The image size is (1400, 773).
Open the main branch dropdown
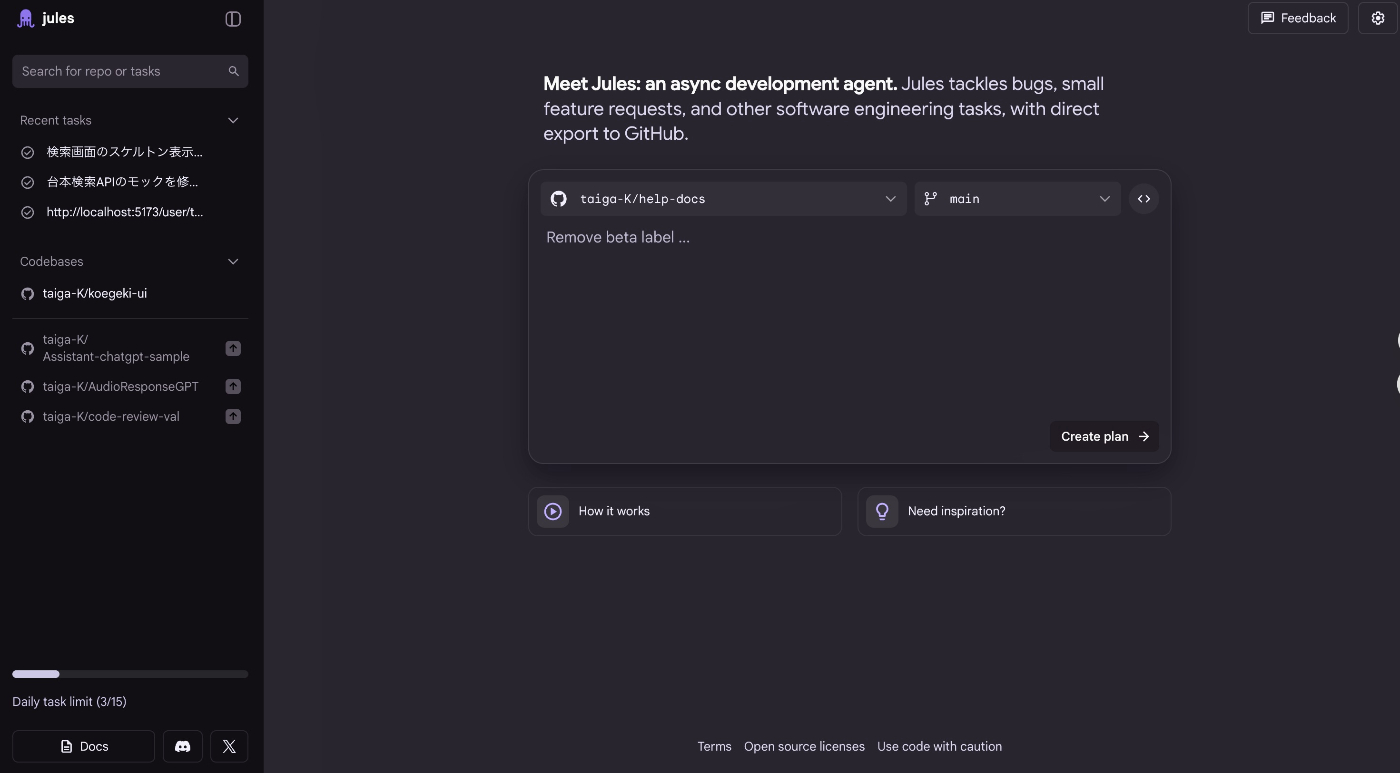[1017, 199]
